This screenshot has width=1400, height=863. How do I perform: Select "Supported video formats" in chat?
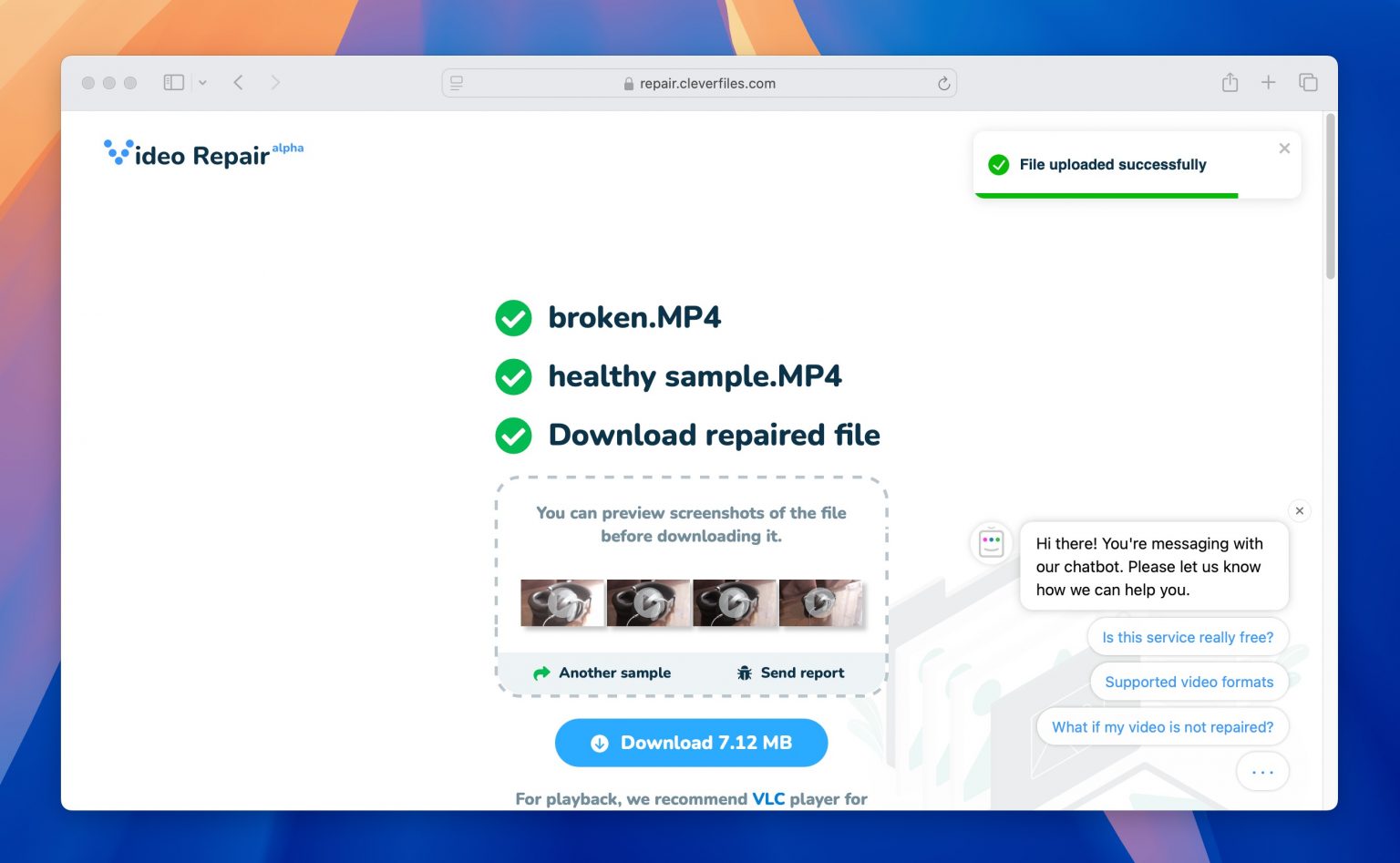coord(1189,682)
